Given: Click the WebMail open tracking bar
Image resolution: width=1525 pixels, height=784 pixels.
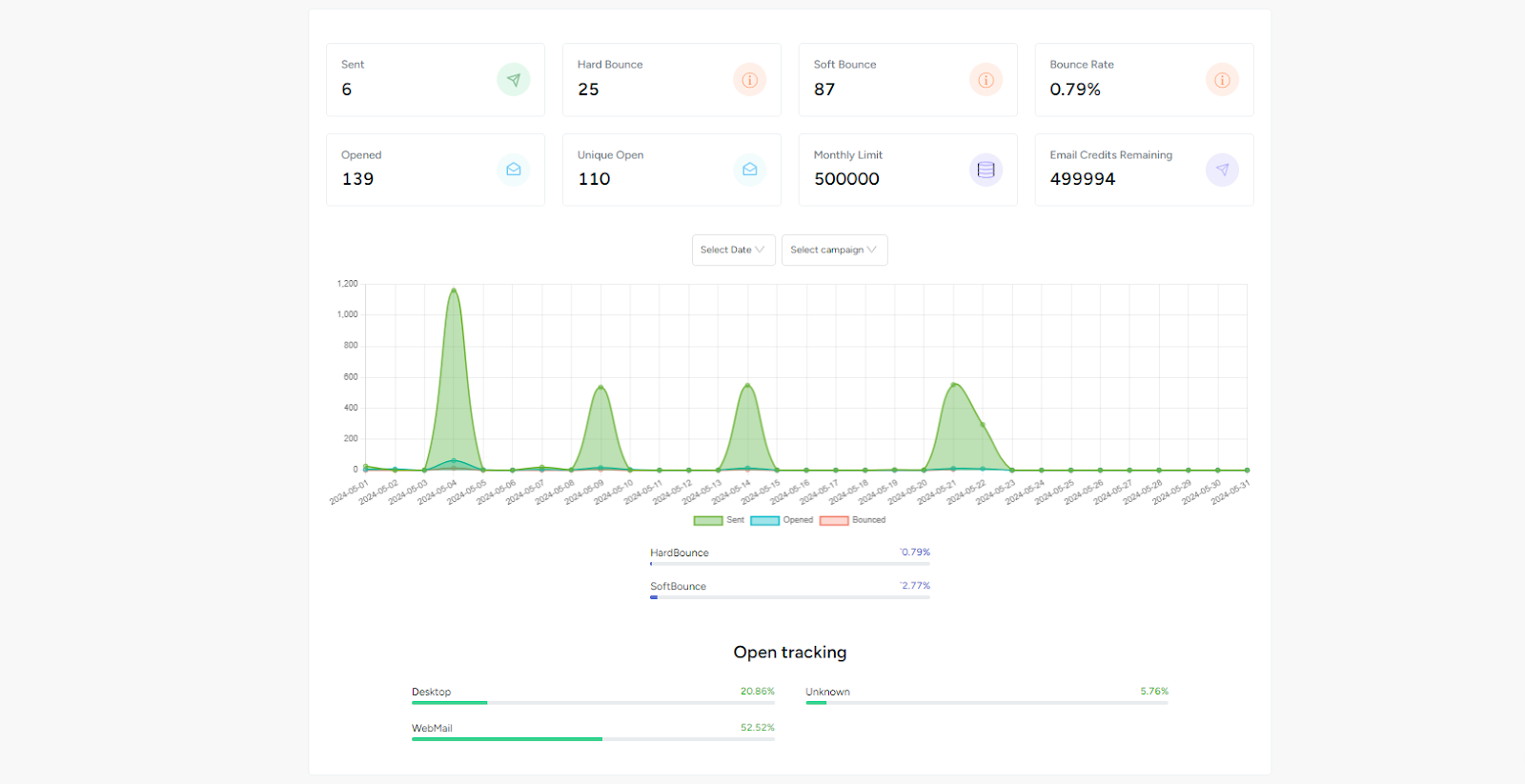Looking at the screenshot, I should click(x=593, y=739).
